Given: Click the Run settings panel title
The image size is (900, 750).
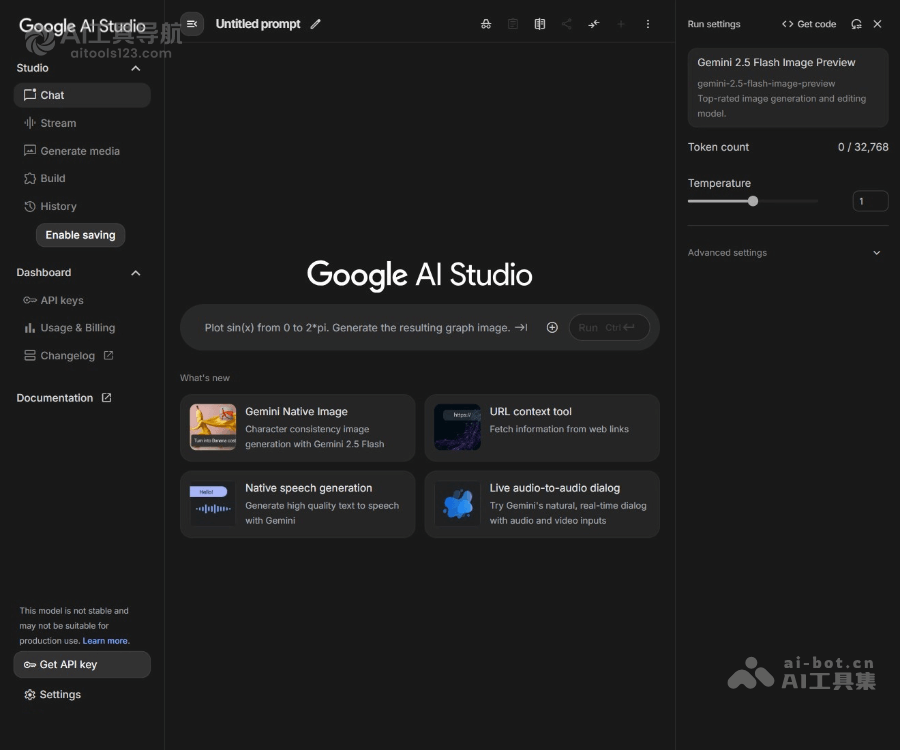Looking at the screenshot, I should click(714, 24).
